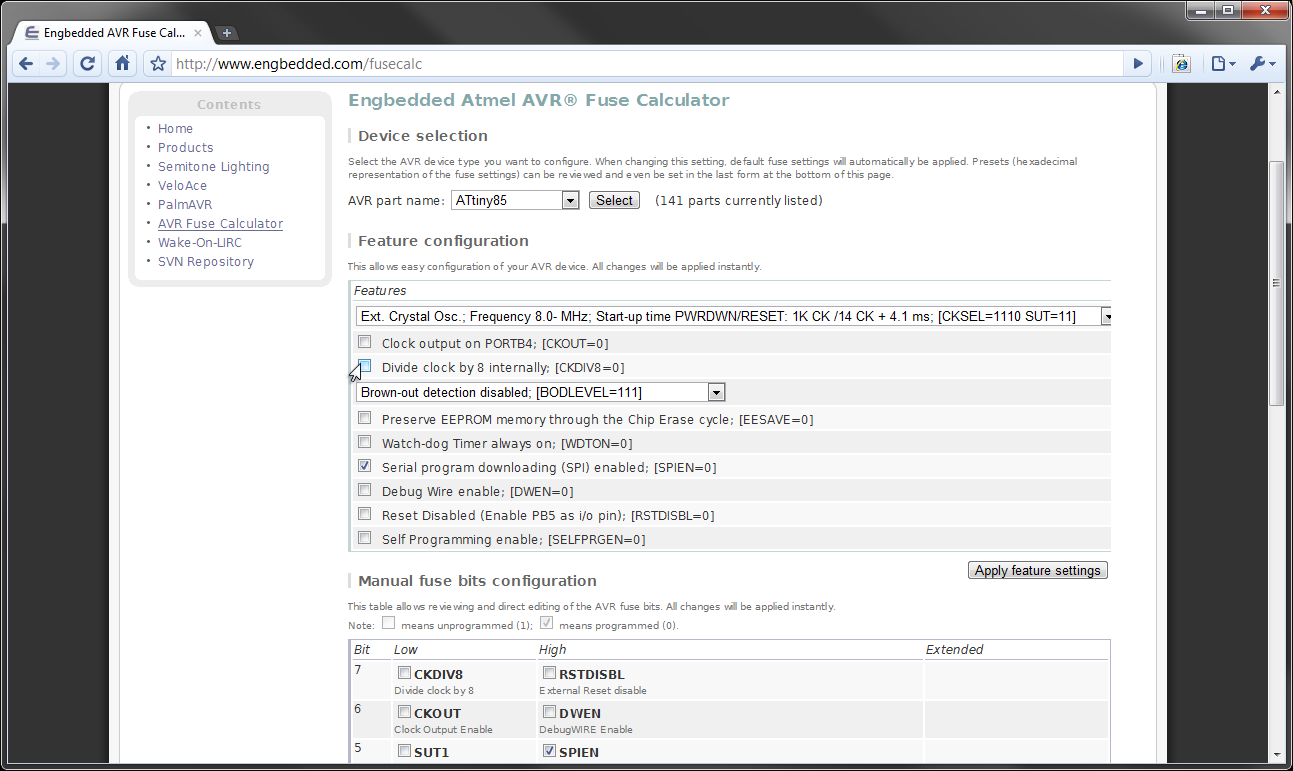Open the AVR Fuse Calculator link
The height and width of the screenshot is (771, 1293).
click(220, 223)
